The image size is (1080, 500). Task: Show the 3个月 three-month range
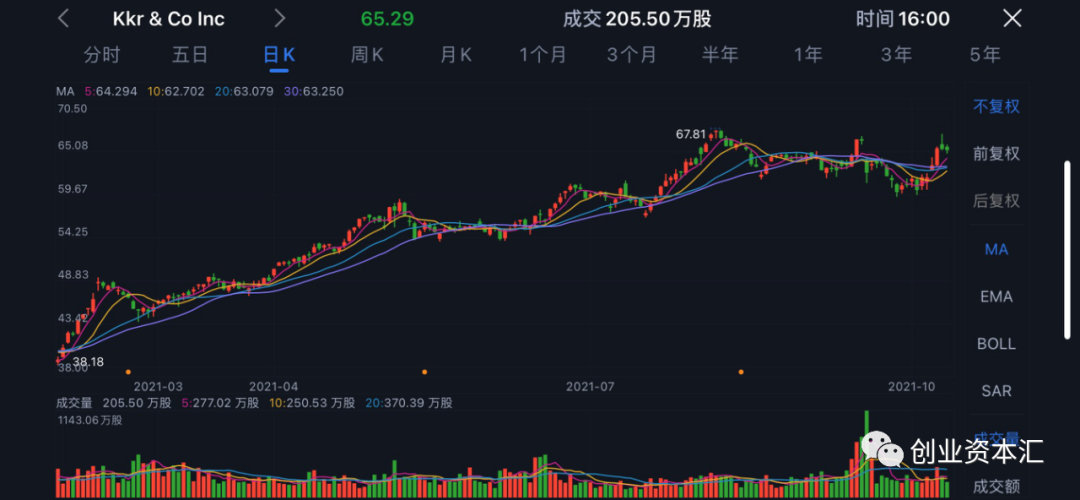click(x=630, y=55)
